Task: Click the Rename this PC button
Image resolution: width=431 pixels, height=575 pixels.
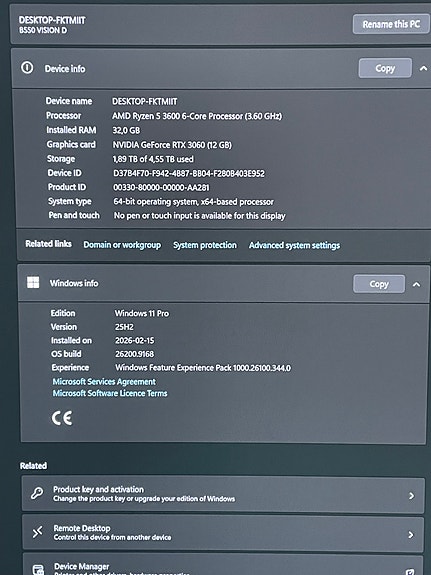Action: tap(391, 24)
